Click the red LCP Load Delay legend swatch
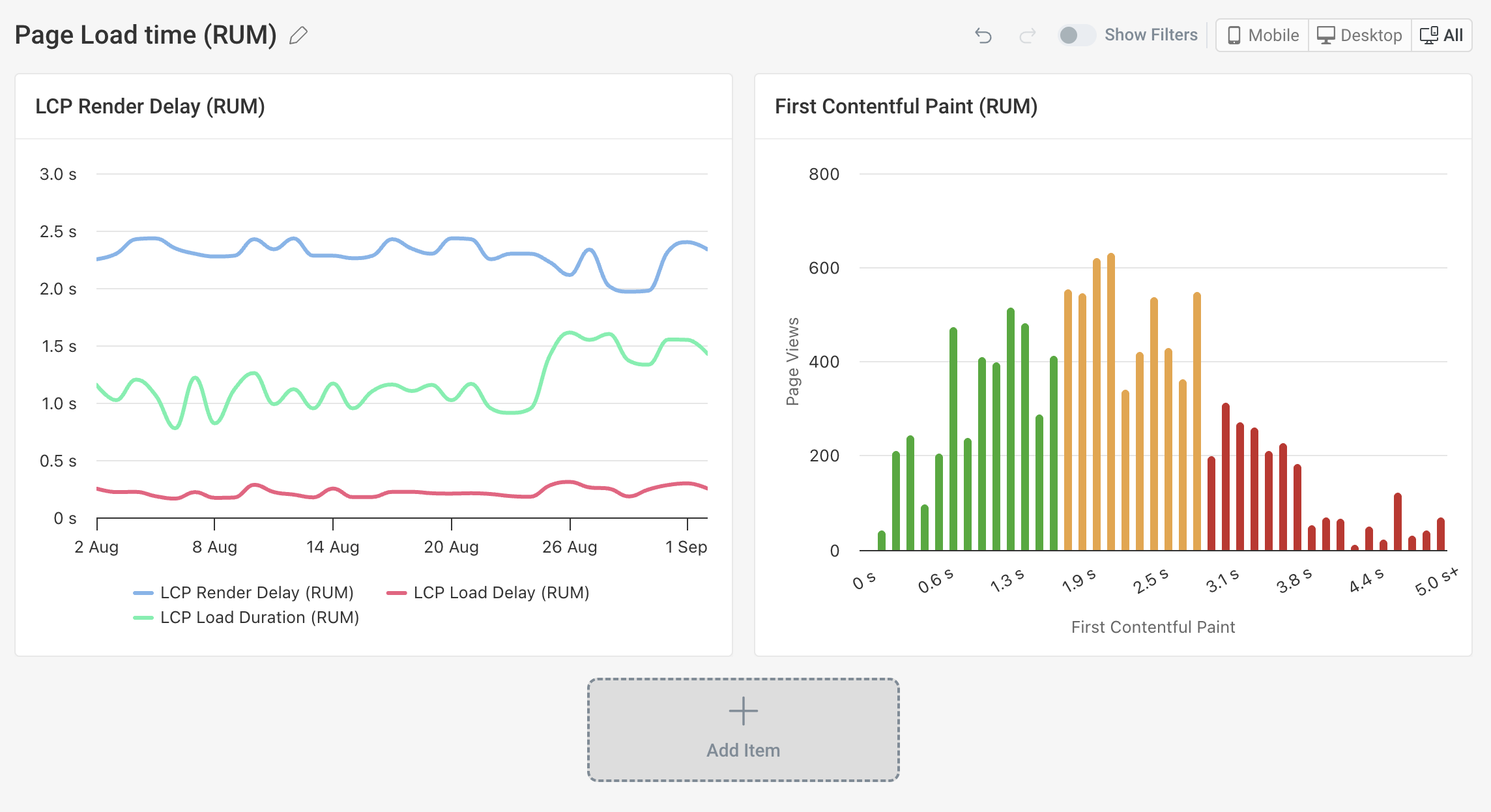Image resolution: width=1491 pixels, height=812 pixels. click(397, 593)
